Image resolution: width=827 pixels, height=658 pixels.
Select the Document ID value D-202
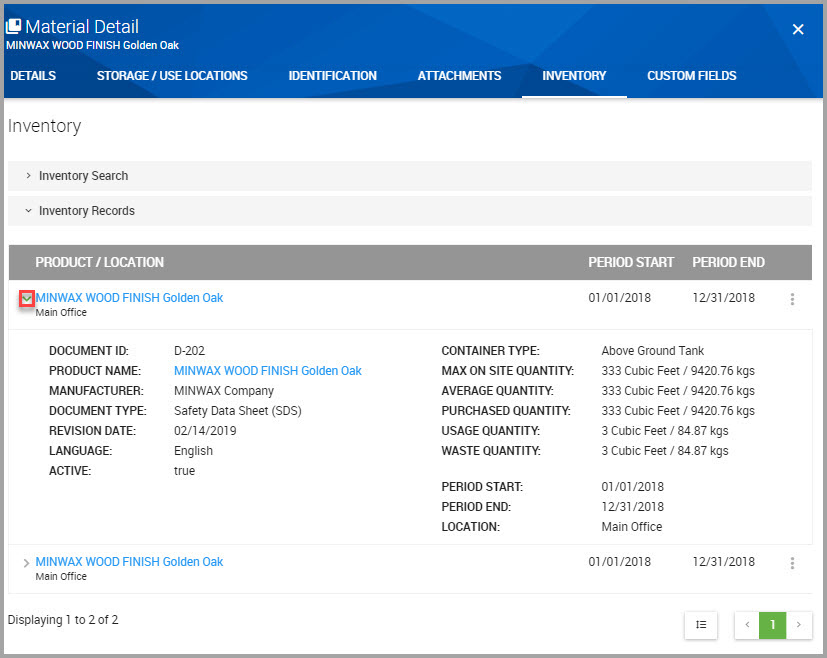tap(189, 351)
